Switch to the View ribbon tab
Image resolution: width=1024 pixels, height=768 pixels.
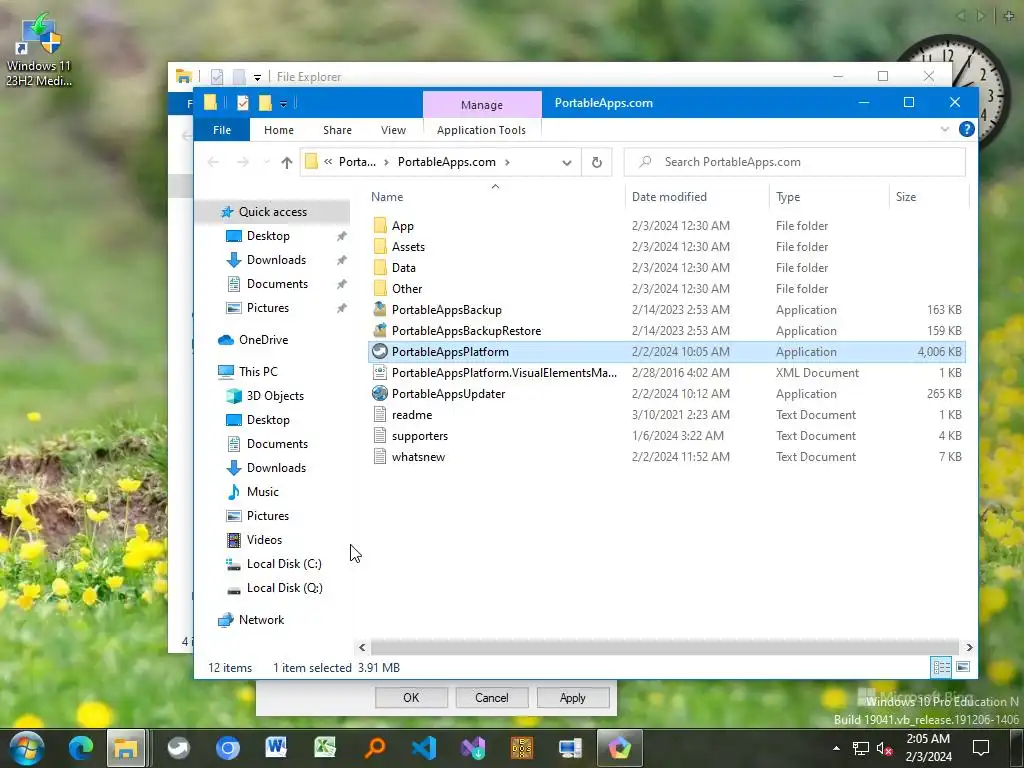(393, 130)
